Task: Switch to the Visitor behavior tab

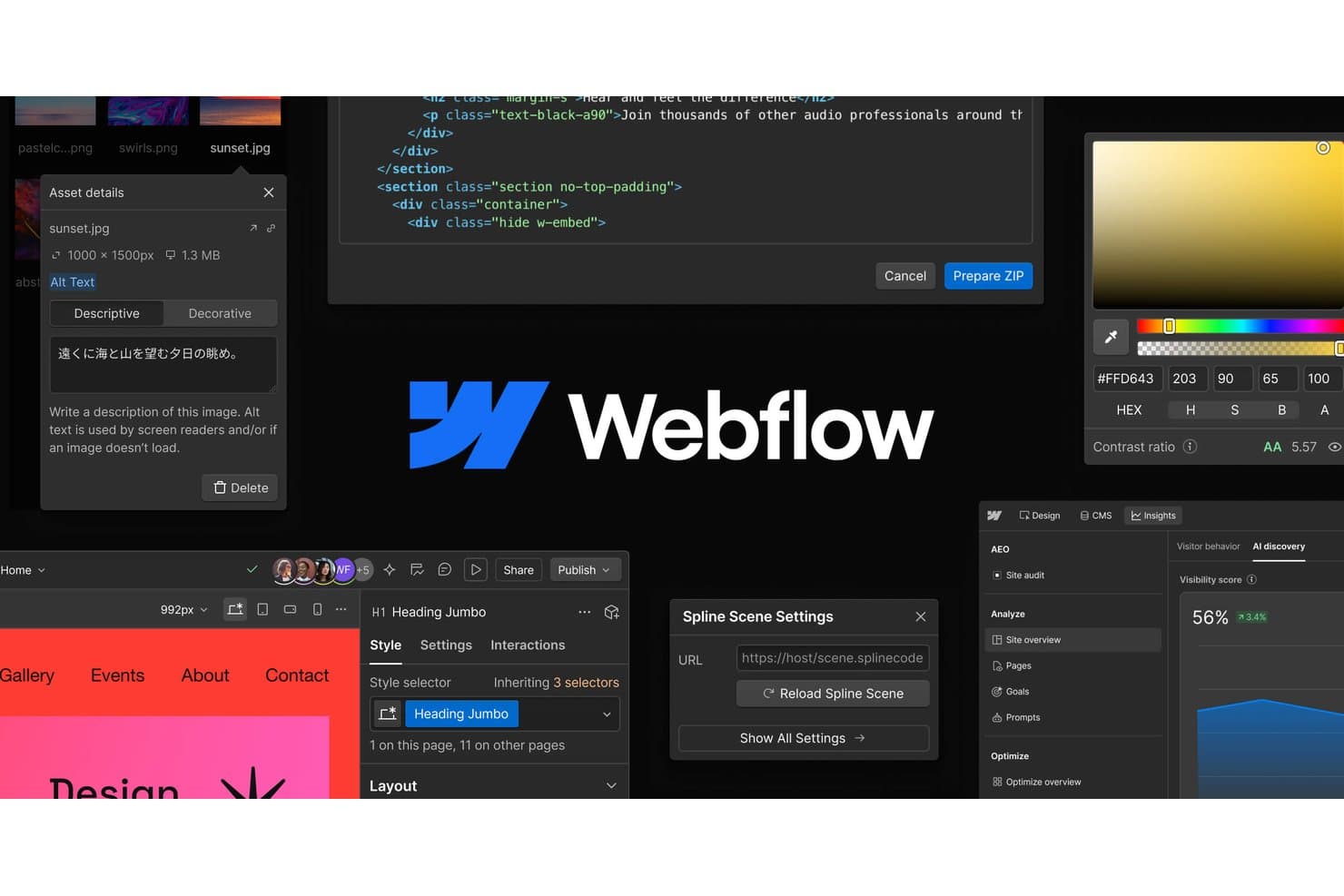Action: (1208, 546)
